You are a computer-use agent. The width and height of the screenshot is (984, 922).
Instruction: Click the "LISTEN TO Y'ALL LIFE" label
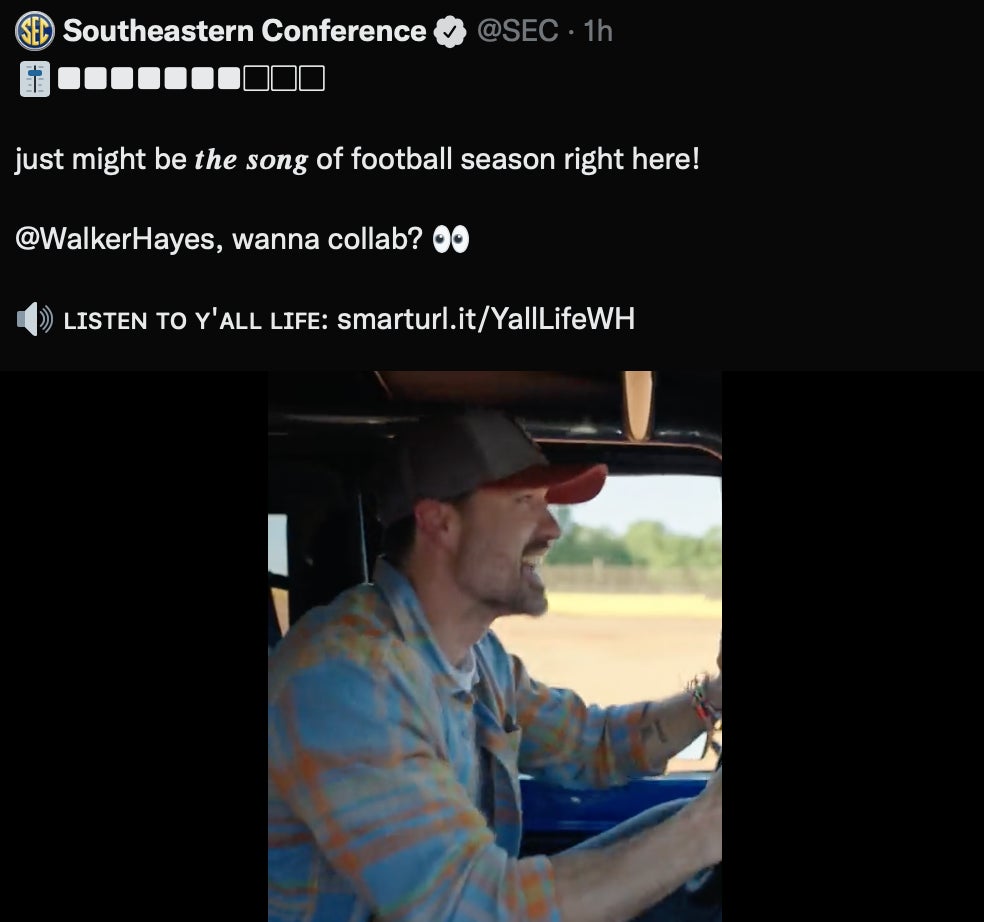(196, 321)
